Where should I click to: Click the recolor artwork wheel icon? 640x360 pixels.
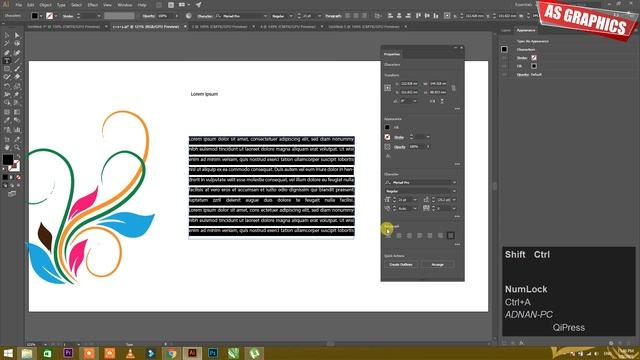click(x=189, y=16)
